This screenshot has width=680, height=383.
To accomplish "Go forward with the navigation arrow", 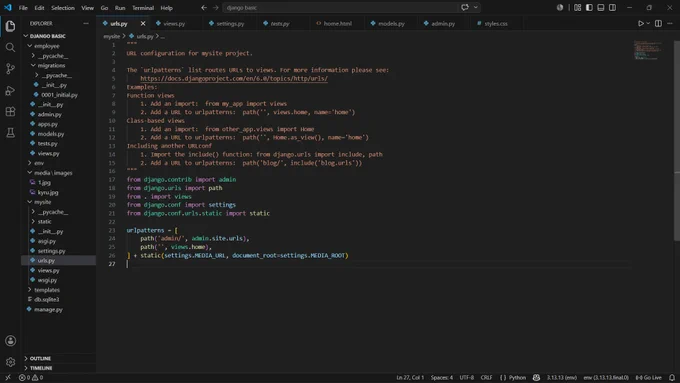I will (216, 7).
